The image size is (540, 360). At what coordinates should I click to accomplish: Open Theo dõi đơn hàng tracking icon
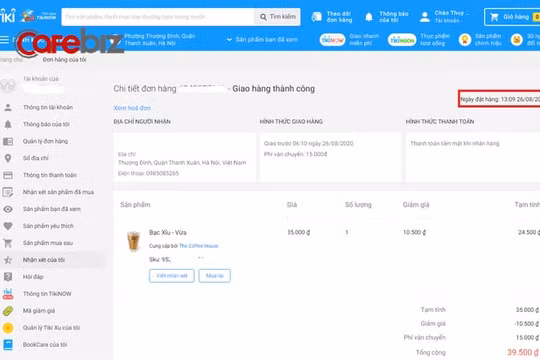click(x=316, y=17)
